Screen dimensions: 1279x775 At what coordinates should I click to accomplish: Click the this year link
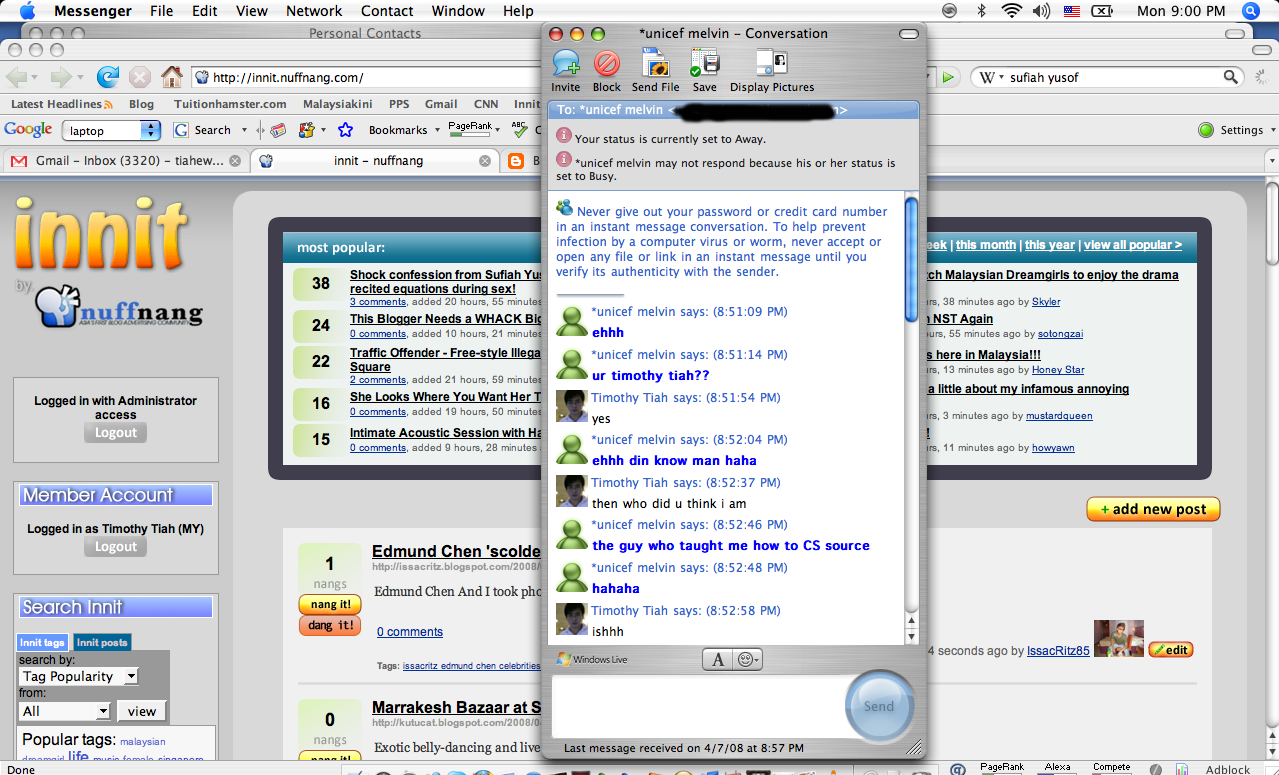click(1049, 245)
